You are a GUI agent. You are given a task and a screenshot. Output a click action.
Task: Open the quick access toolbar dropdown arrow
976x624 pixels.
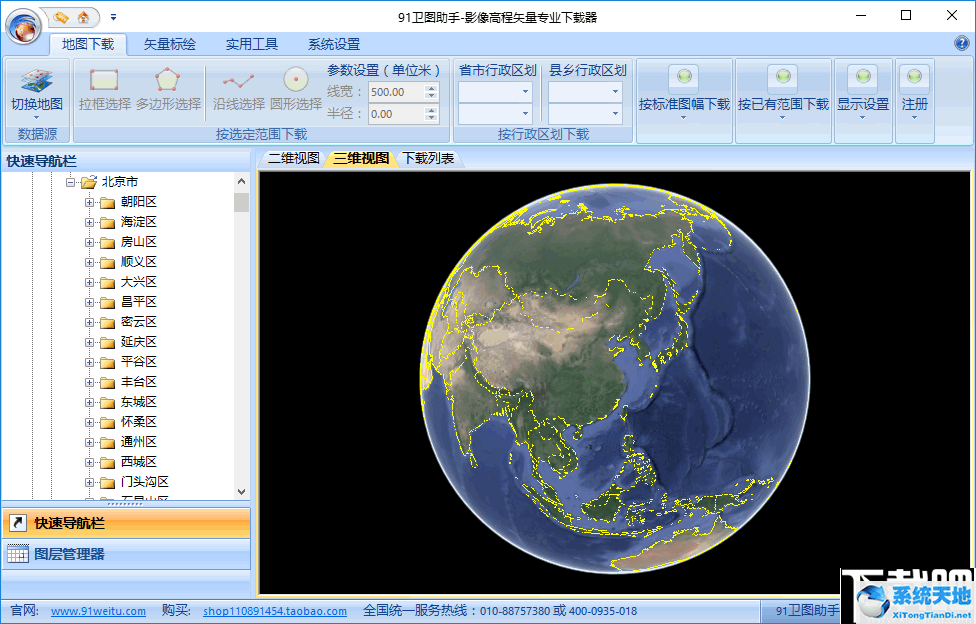pyautogui.click(x=113, y=17)
